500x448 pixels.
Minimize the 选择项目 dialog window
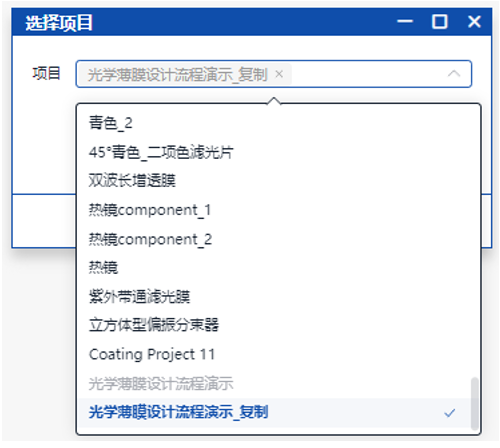coord(405,22)
